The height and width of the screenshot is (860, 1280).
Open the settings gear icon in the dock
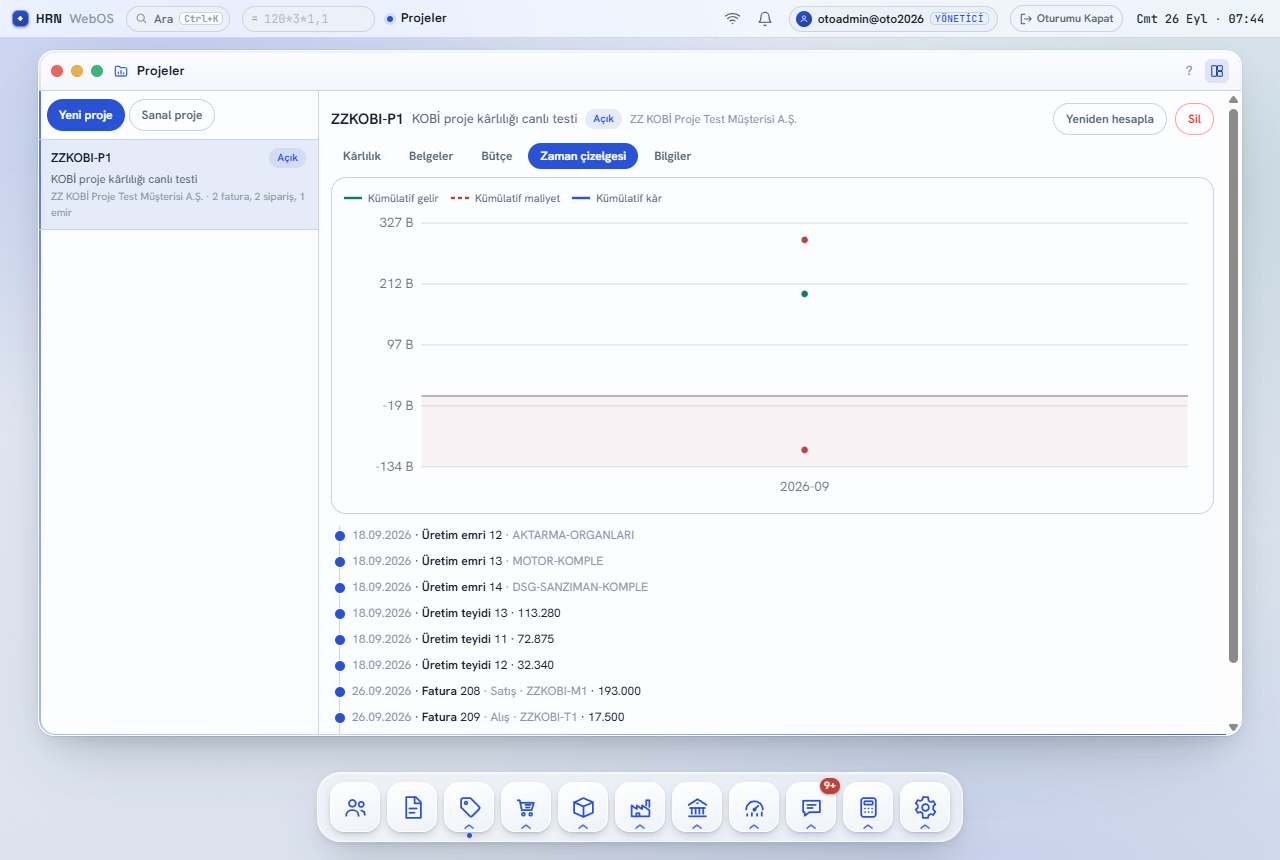[926, 807]
